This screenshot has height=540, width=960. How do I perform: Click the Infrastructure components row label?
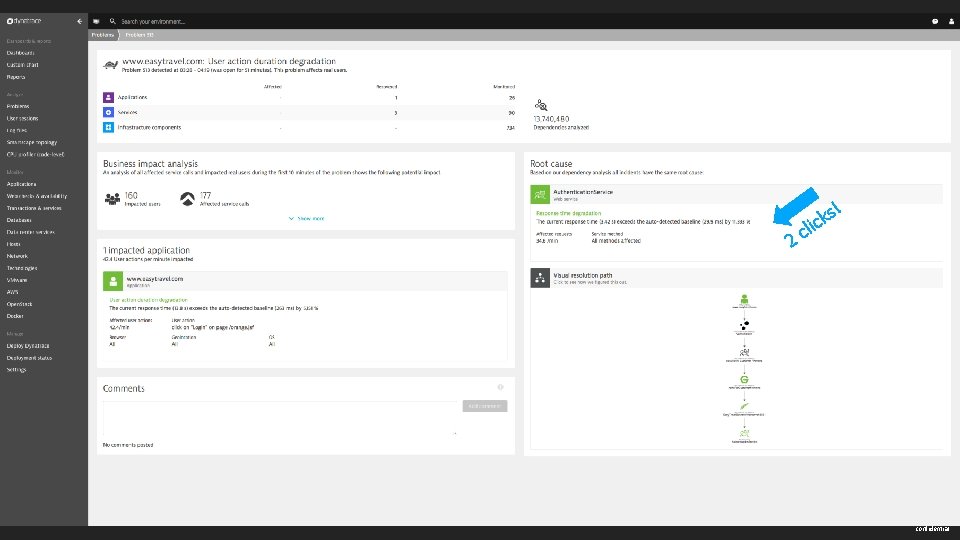click(x=149, y=127)
